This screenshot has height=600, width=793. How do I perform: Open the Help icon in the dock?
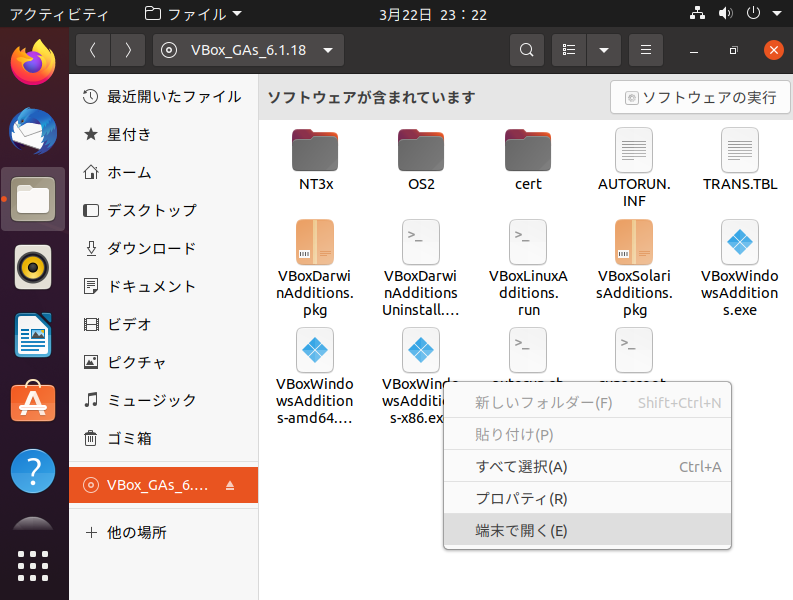[33, 471]
